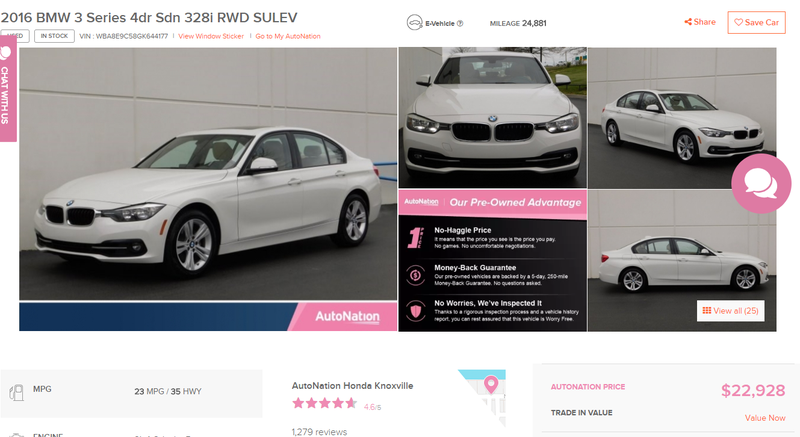Click the inspection shield icon
800x437 pixels.
coord(416,311)
